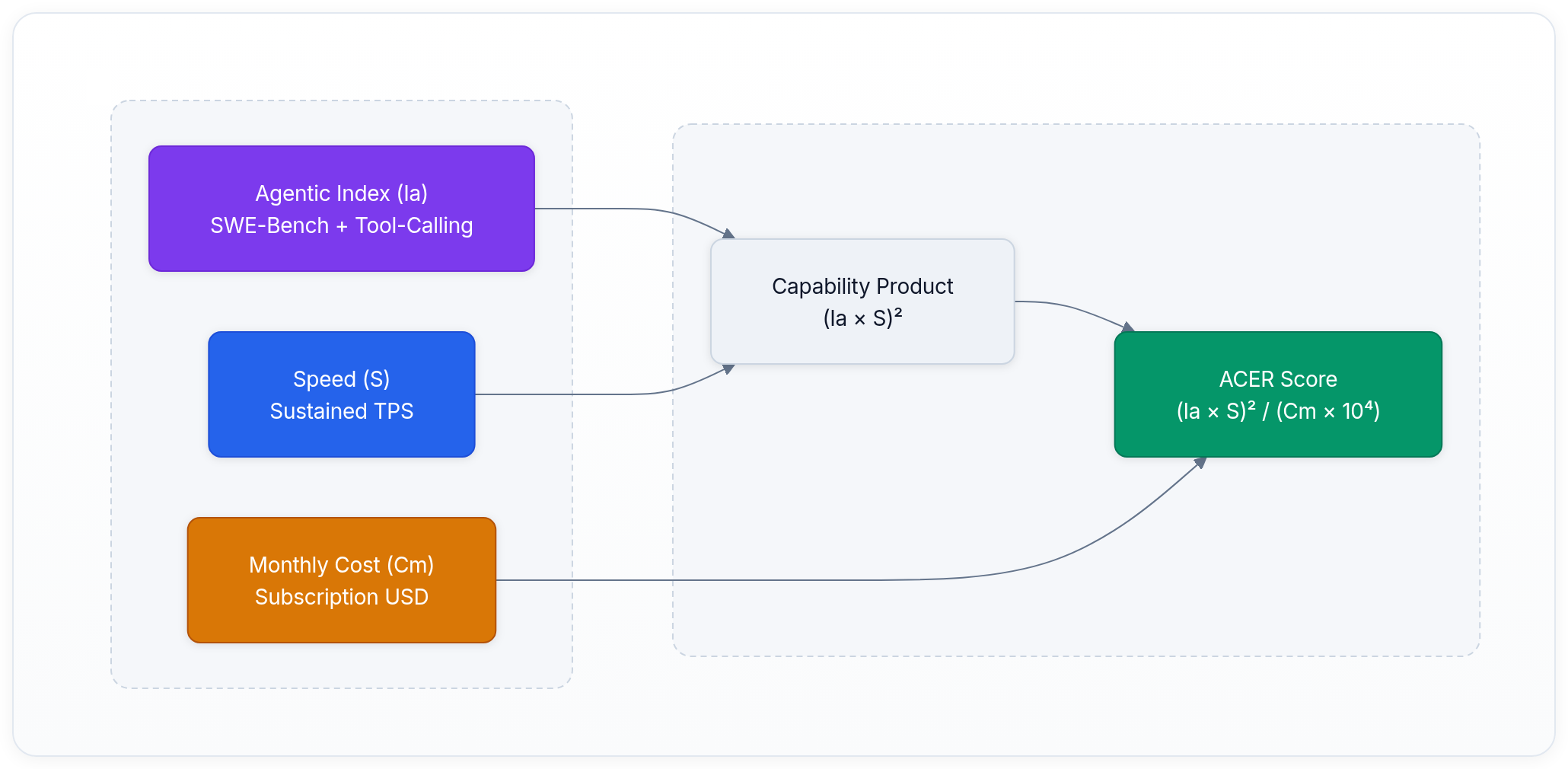Click the arrowhead at Capability Product's bottom edge
The width and height of the screenshot is (1568, 769).
[728, 369]
